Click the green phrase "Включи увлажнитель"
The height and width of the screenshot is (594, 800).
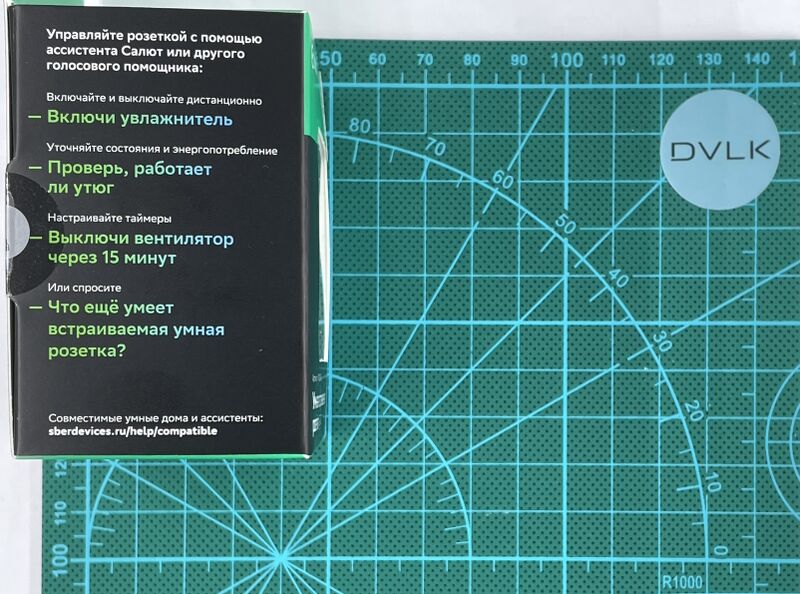tap(140, 118)
